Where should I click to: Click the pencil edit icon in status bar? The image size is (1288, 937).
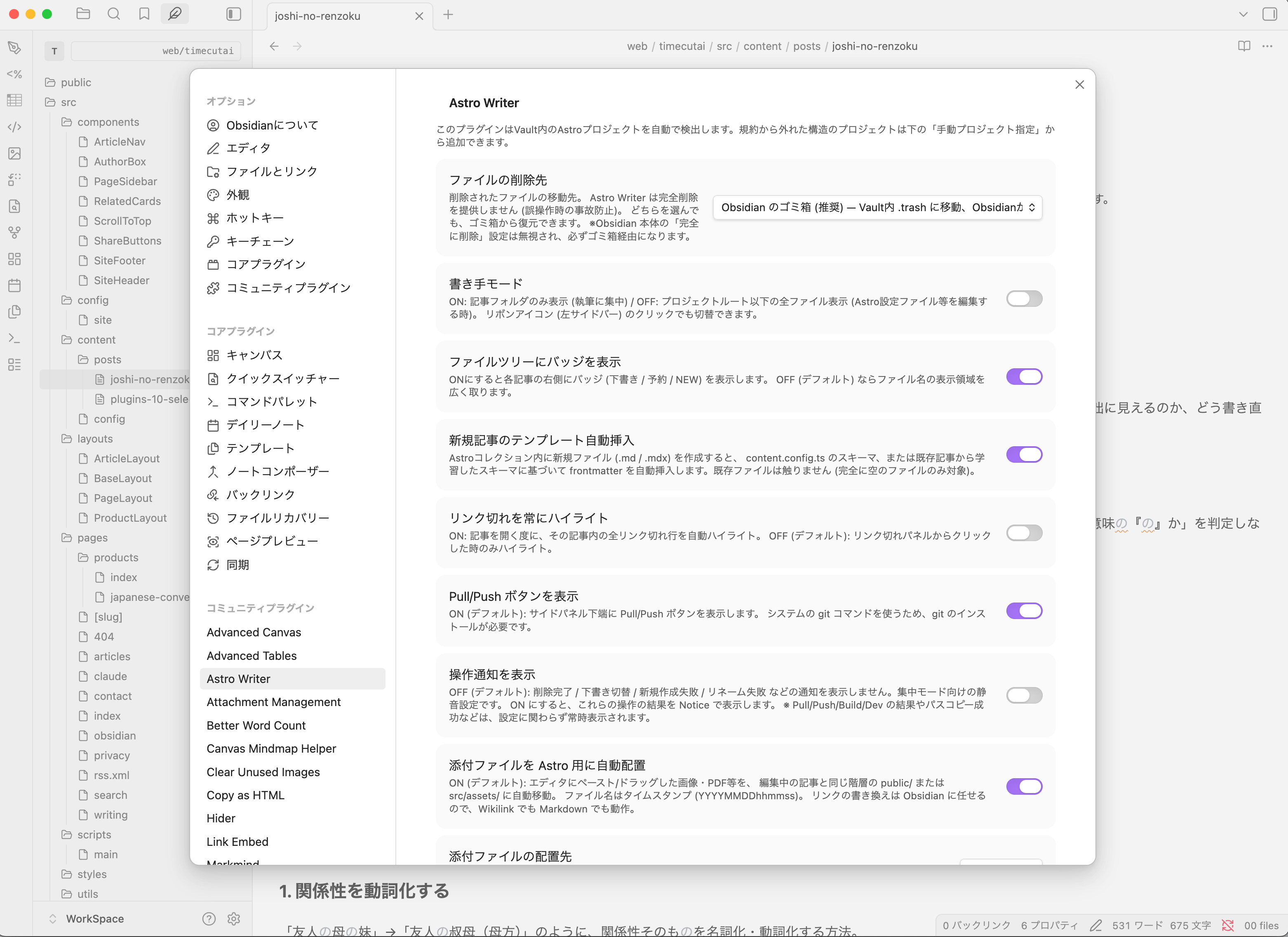[x=1096, y=925]
